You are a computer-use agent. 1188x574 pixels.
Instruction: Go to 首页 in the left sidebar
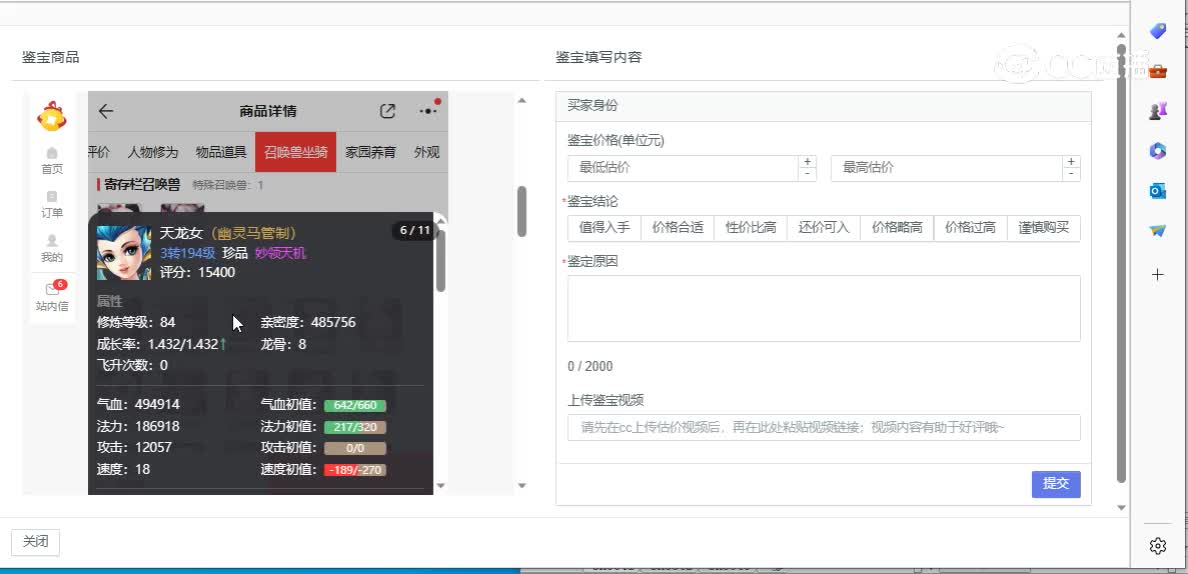coord(52,161)
